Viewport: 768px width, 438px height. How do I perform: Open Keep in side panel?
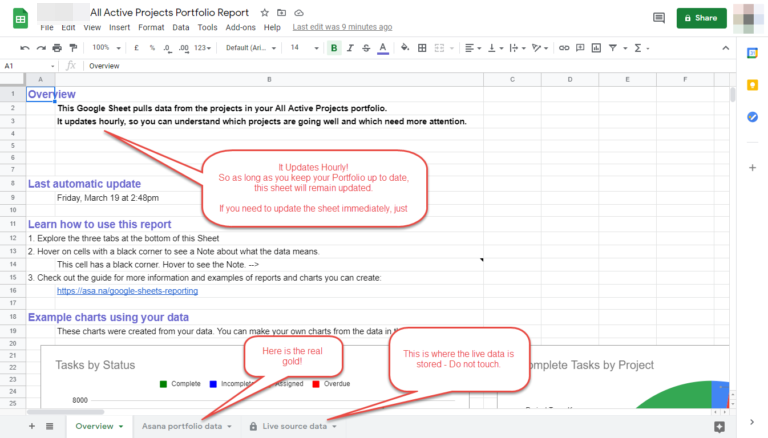pyautogui.click(x=752, y=85)
